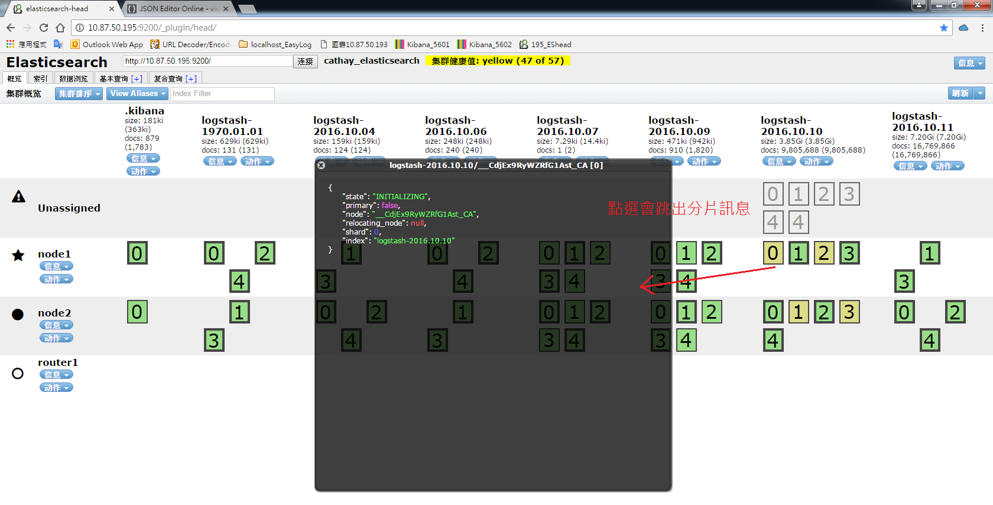The width and height of the screenshot is (993, 505).
Task: Open the URL Decoder/Encoder bookmark
Action: click(190, 44)
